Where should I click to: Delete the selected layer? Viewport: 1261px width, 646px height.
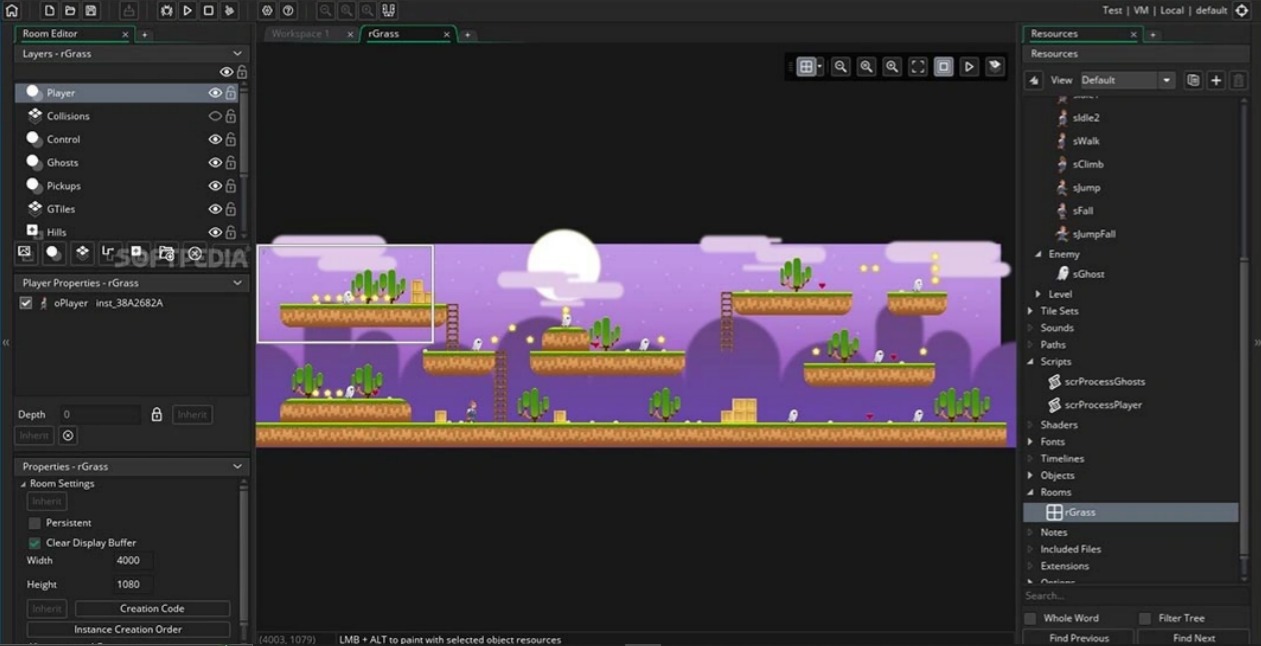point(195,253)
